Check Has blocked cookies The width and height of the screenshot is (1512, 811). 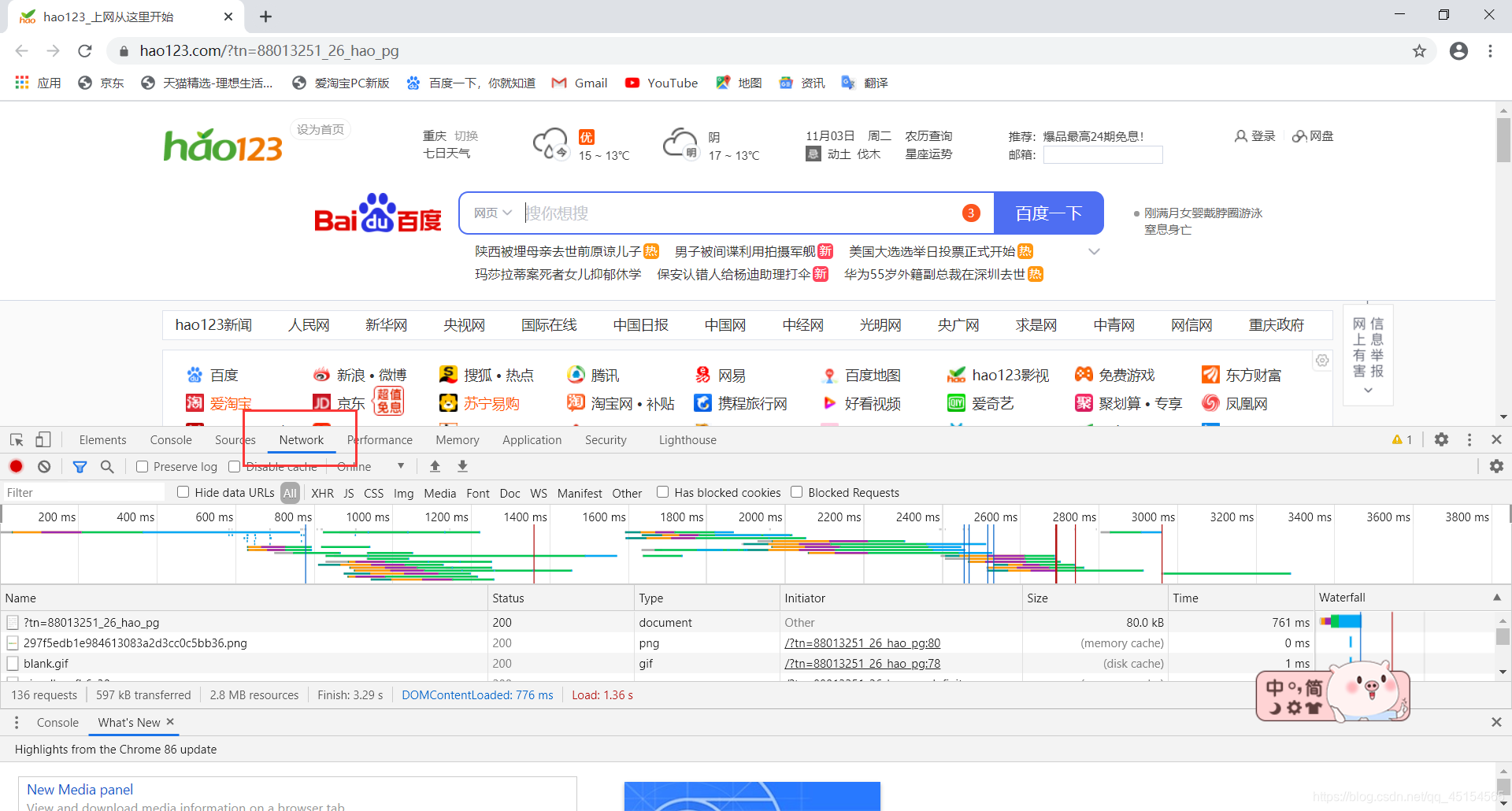[x=663, y=492]
